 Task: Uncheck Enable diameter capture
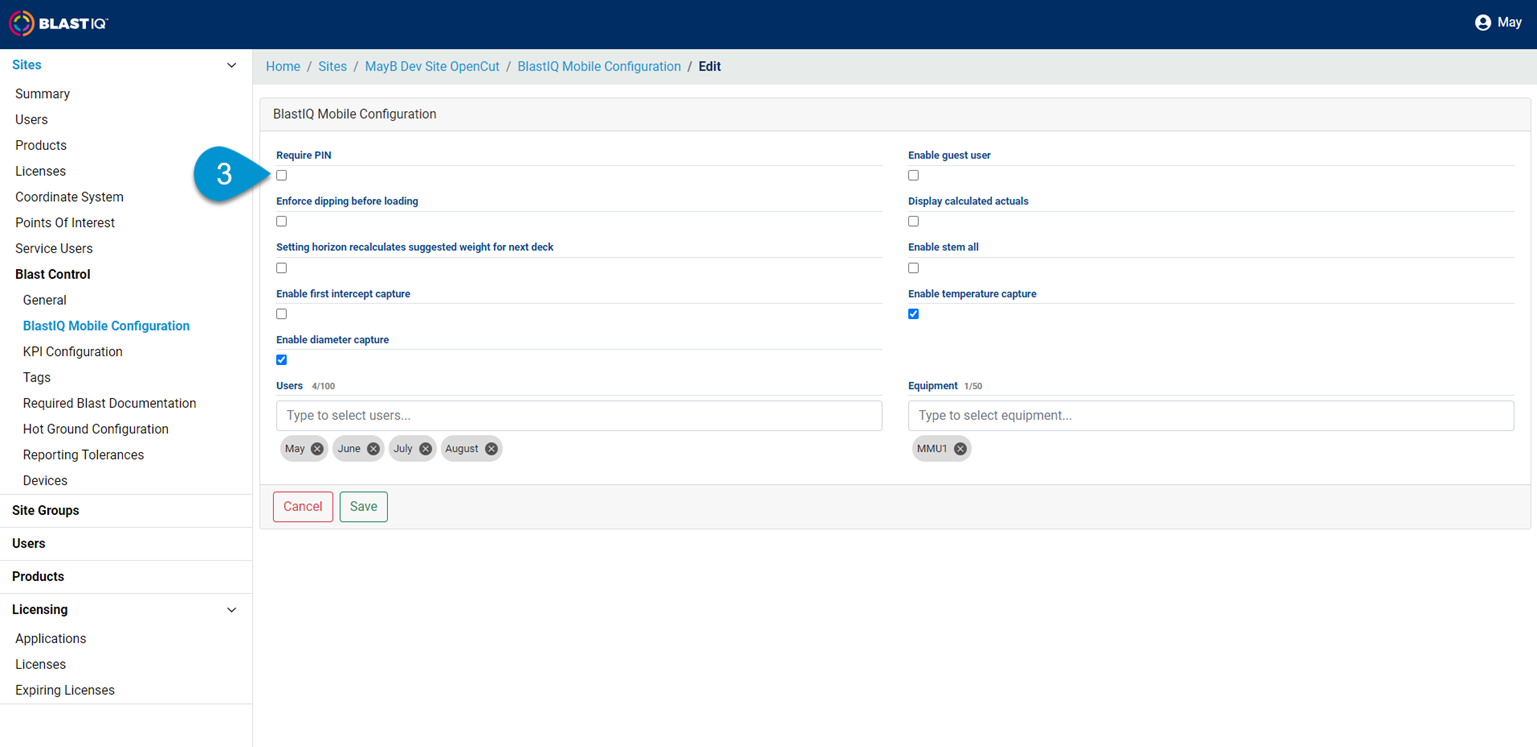[281, 360]
